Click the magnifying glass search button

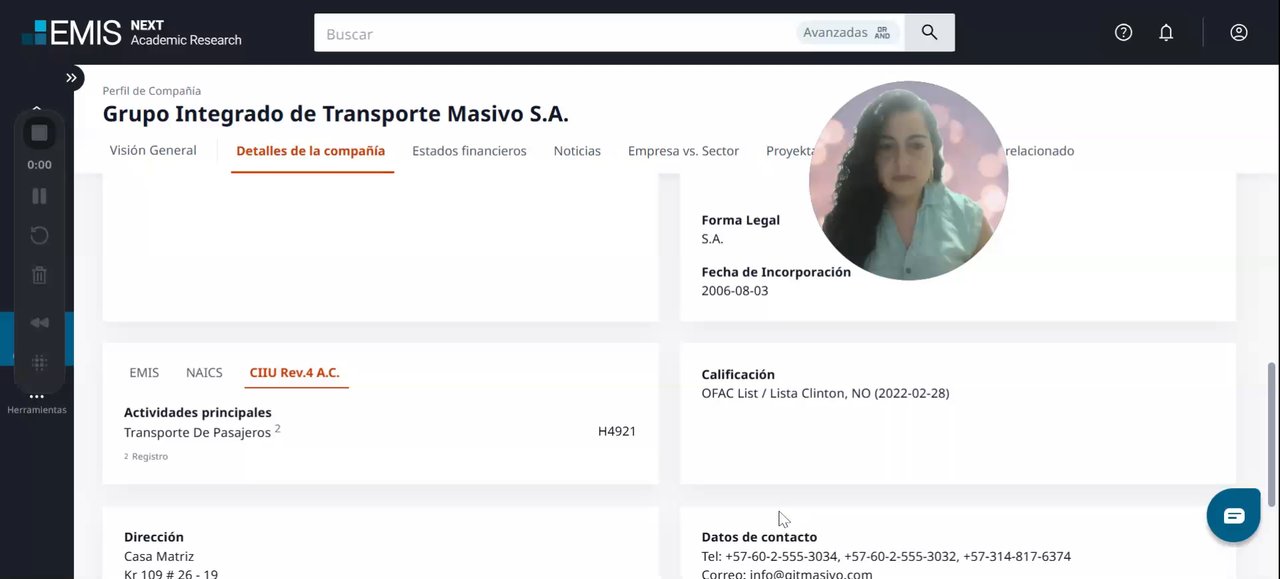(930, 33)
